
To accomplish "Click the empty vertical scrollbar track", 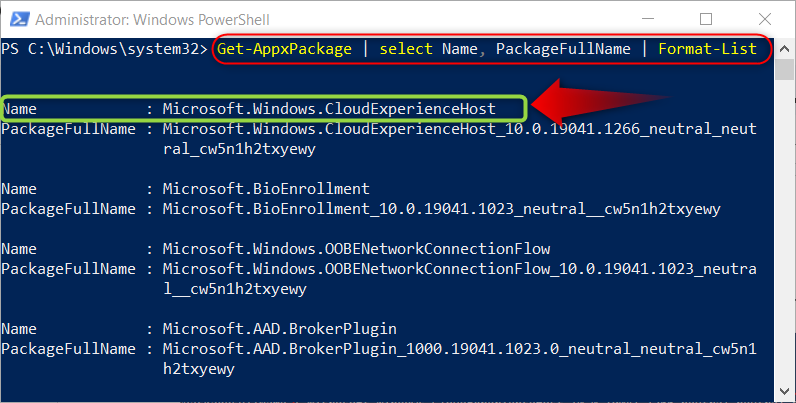I will click(x=784, y=230).
